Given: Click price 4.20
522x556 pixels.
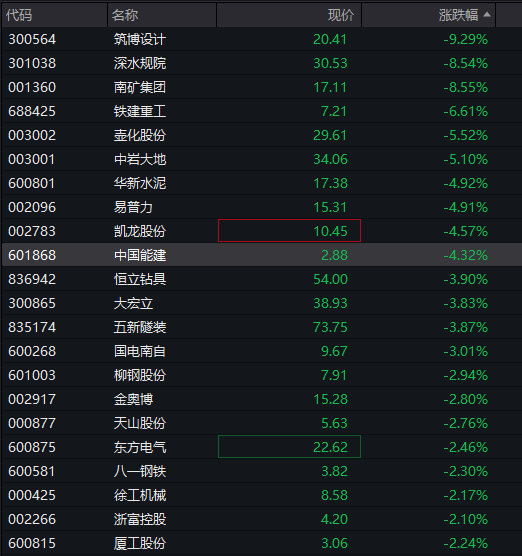Looking at the screenshot, I should (334, 519).
